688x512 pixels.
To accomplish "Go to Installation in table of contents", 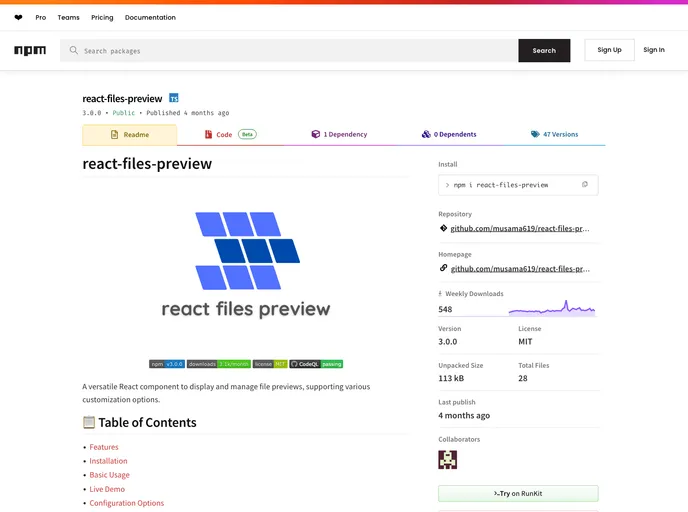I will click(x=108, y=461).
